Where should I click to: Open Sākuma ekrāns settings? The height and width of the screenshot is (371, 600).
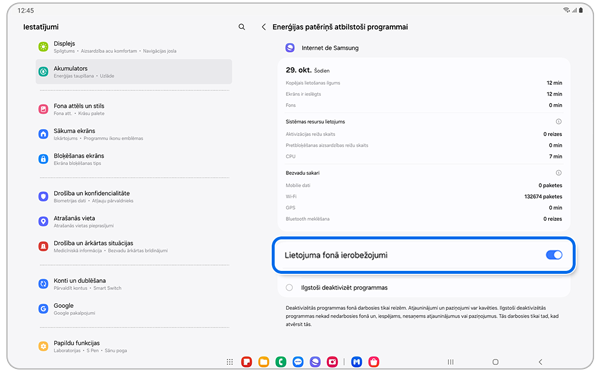(134, 134)
